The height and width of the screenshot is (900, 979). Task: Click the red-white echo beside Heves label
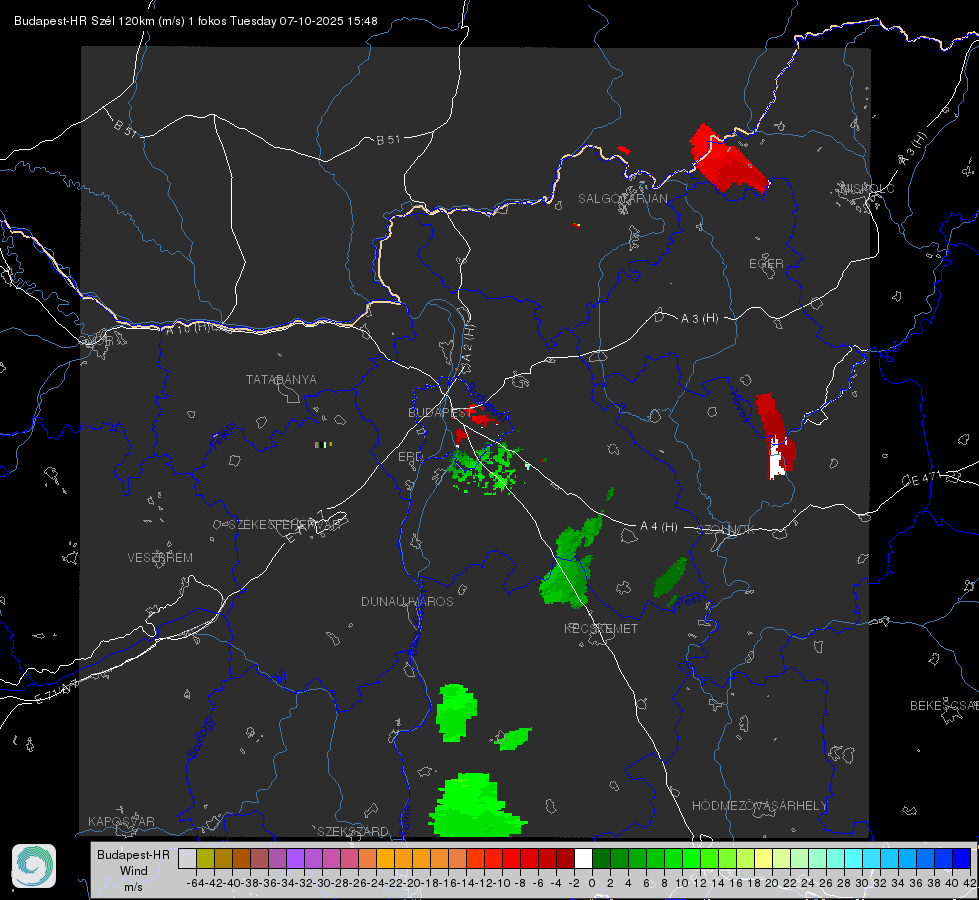coord(775,436)
